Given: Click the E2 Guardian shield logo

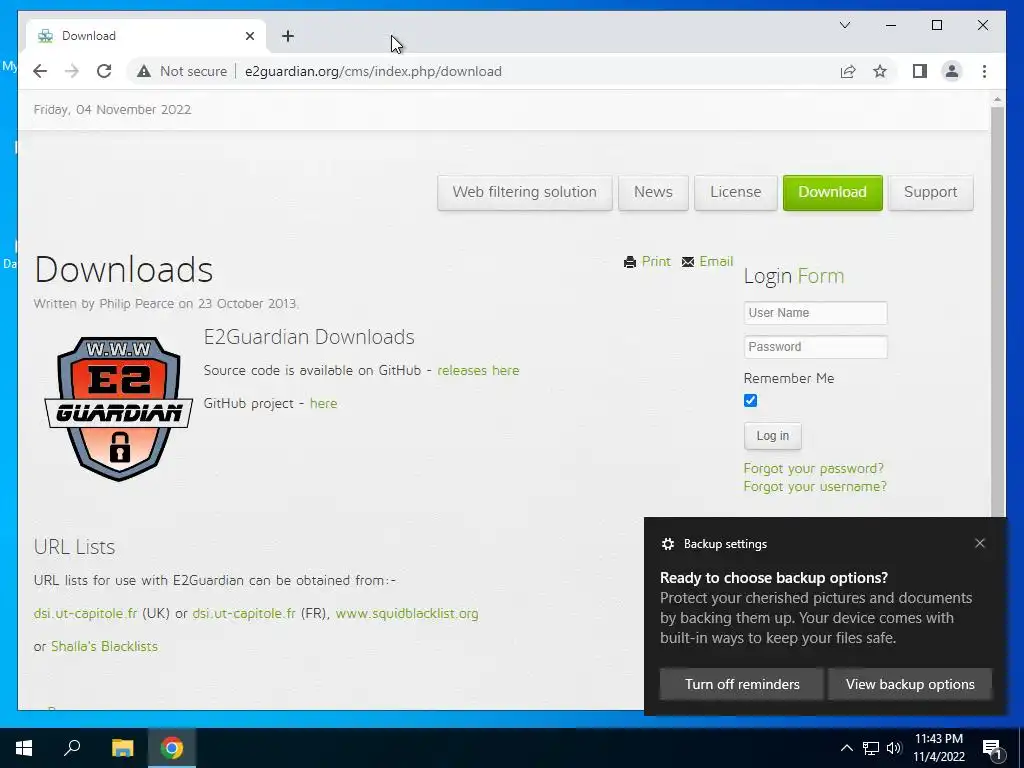Looking at the screenshot, I should [x=118, y=408].
